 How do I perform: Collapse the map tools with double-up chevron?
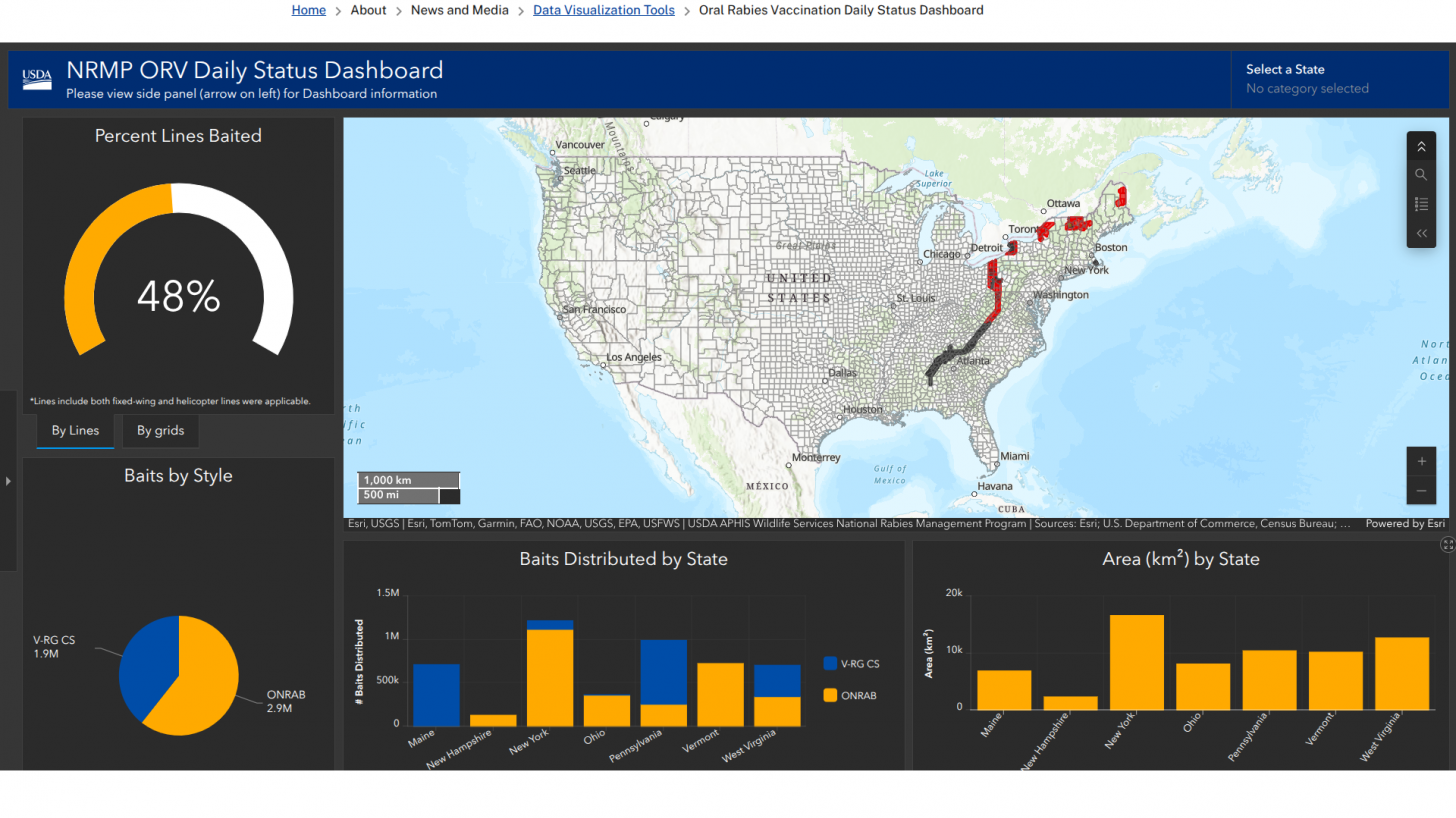(x=1421, y=147)
